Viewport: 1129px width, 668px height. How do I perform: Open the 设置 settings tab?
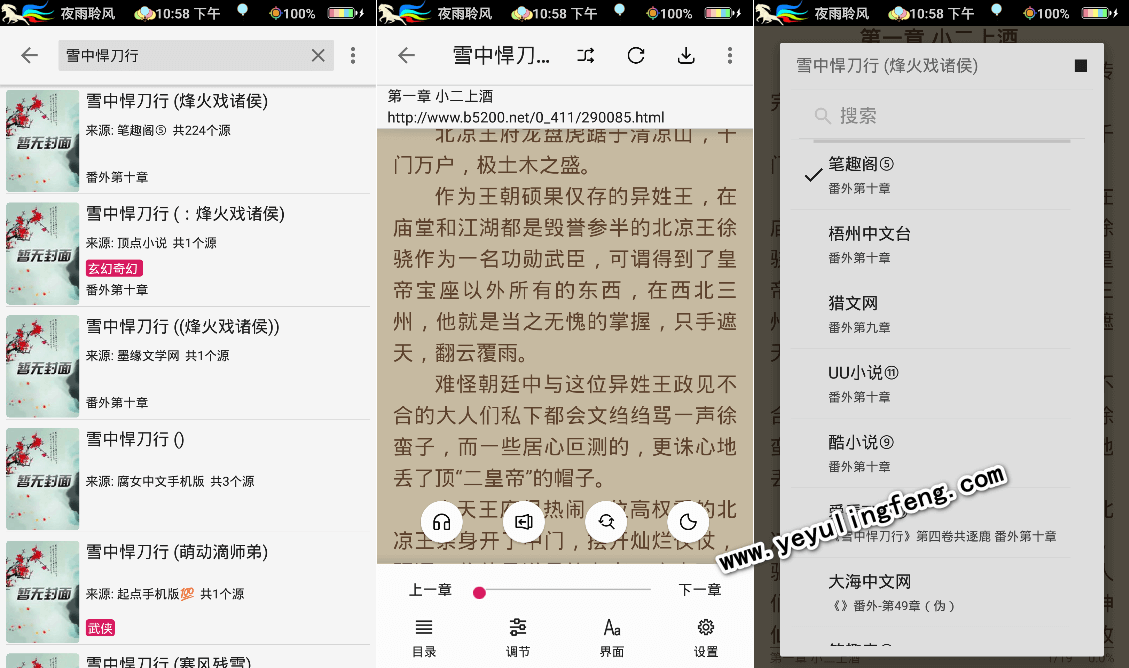click(706, 638)
